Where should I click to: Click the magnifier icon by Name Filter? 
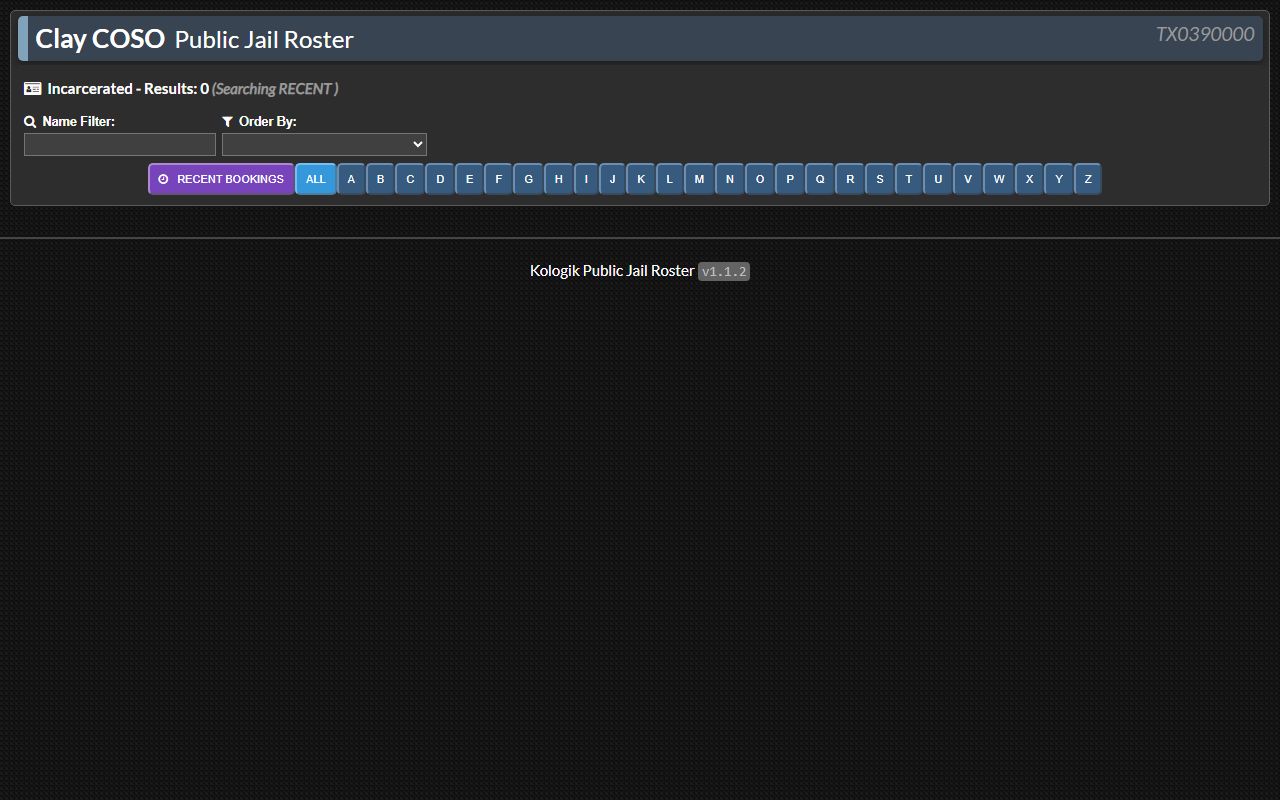[30, 122]
